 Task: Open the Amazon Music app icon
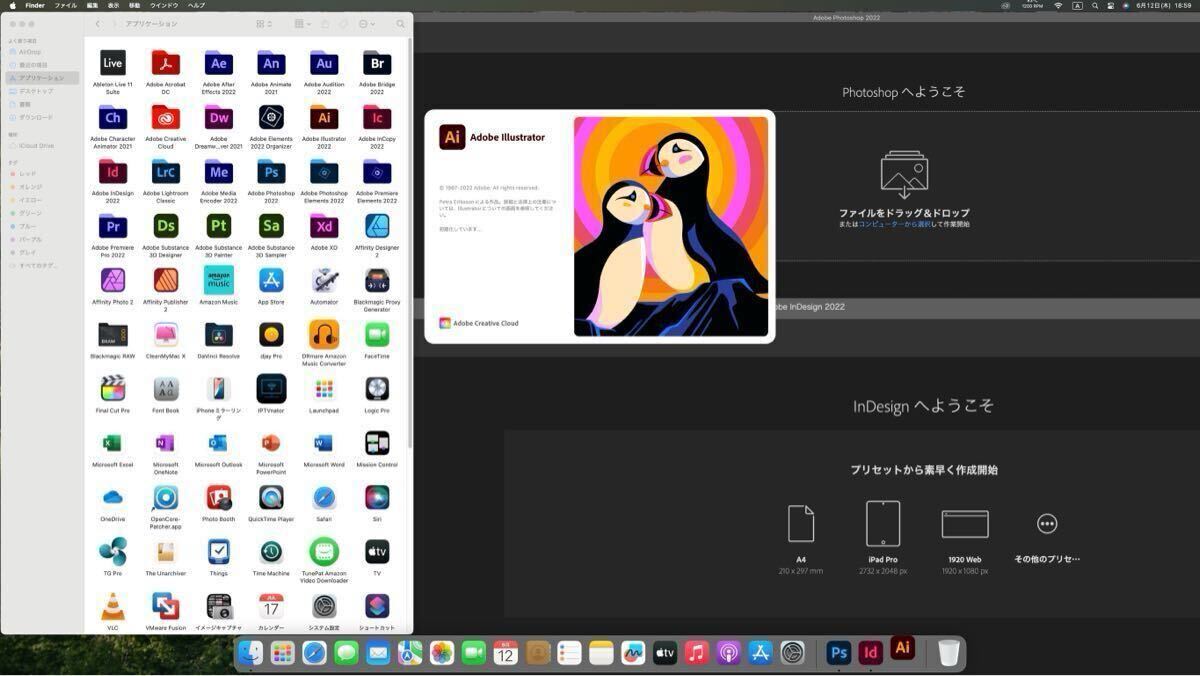pos(218,280)
